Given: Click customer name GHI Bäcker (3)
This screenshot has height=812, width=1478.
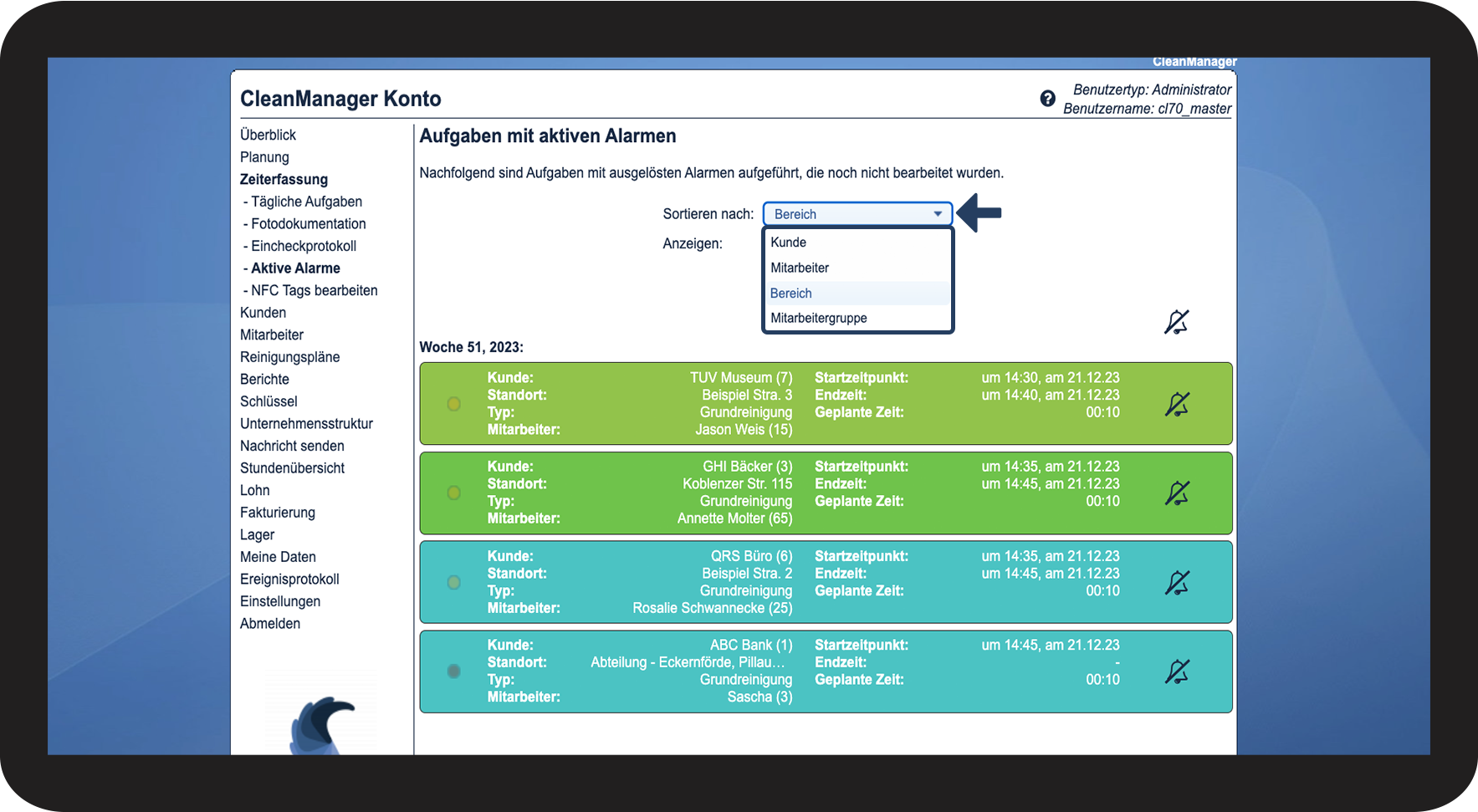Looking at the screenshot, I should [748, 467].
